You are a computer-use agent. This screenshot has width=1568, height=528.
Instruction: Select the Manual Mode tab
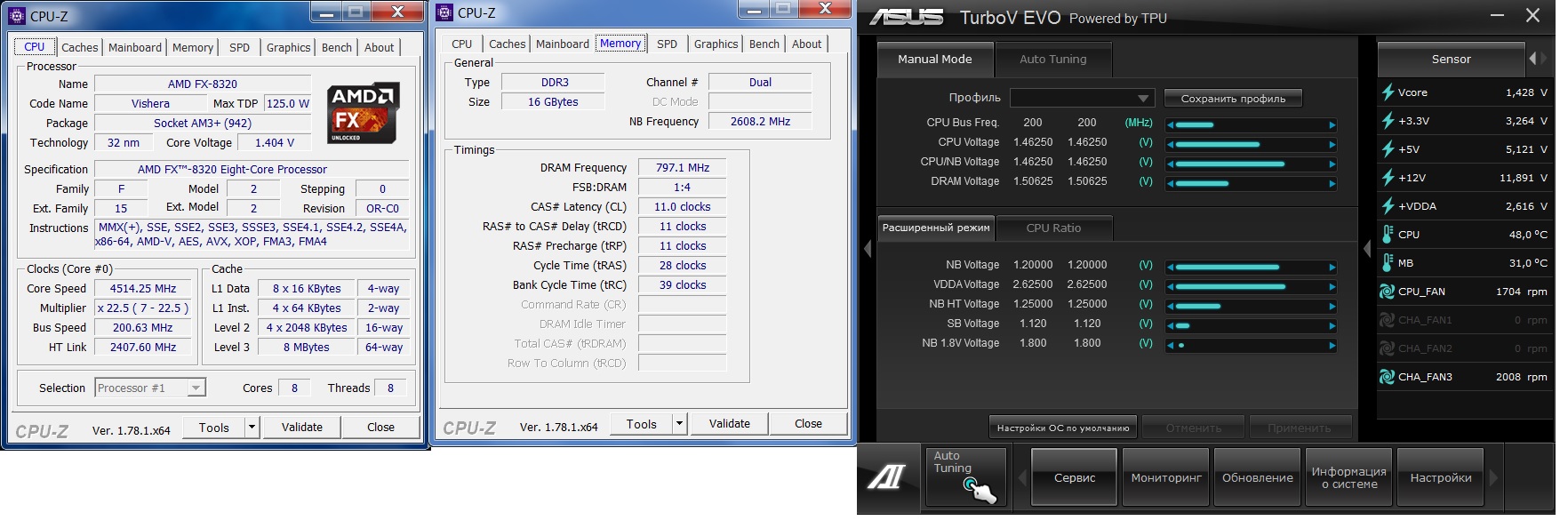point(934,60)
